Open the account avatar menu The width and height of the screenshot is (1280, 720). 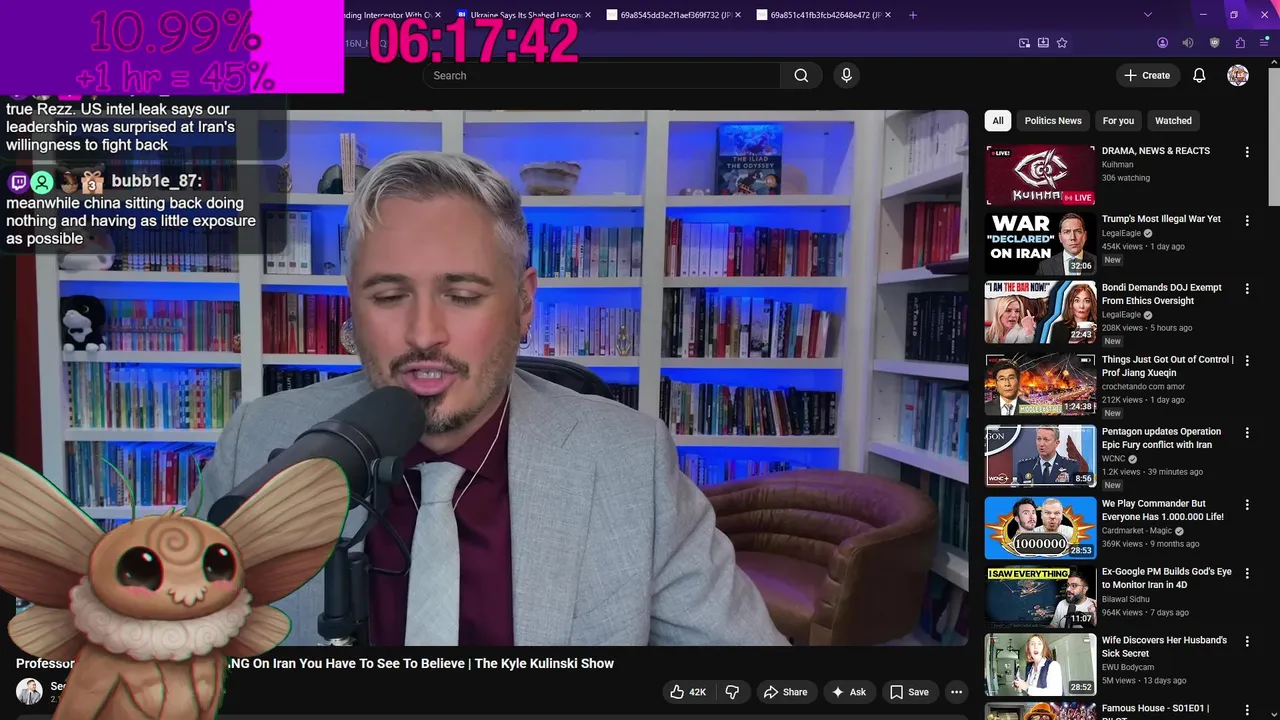click(x=1238, y=75)
